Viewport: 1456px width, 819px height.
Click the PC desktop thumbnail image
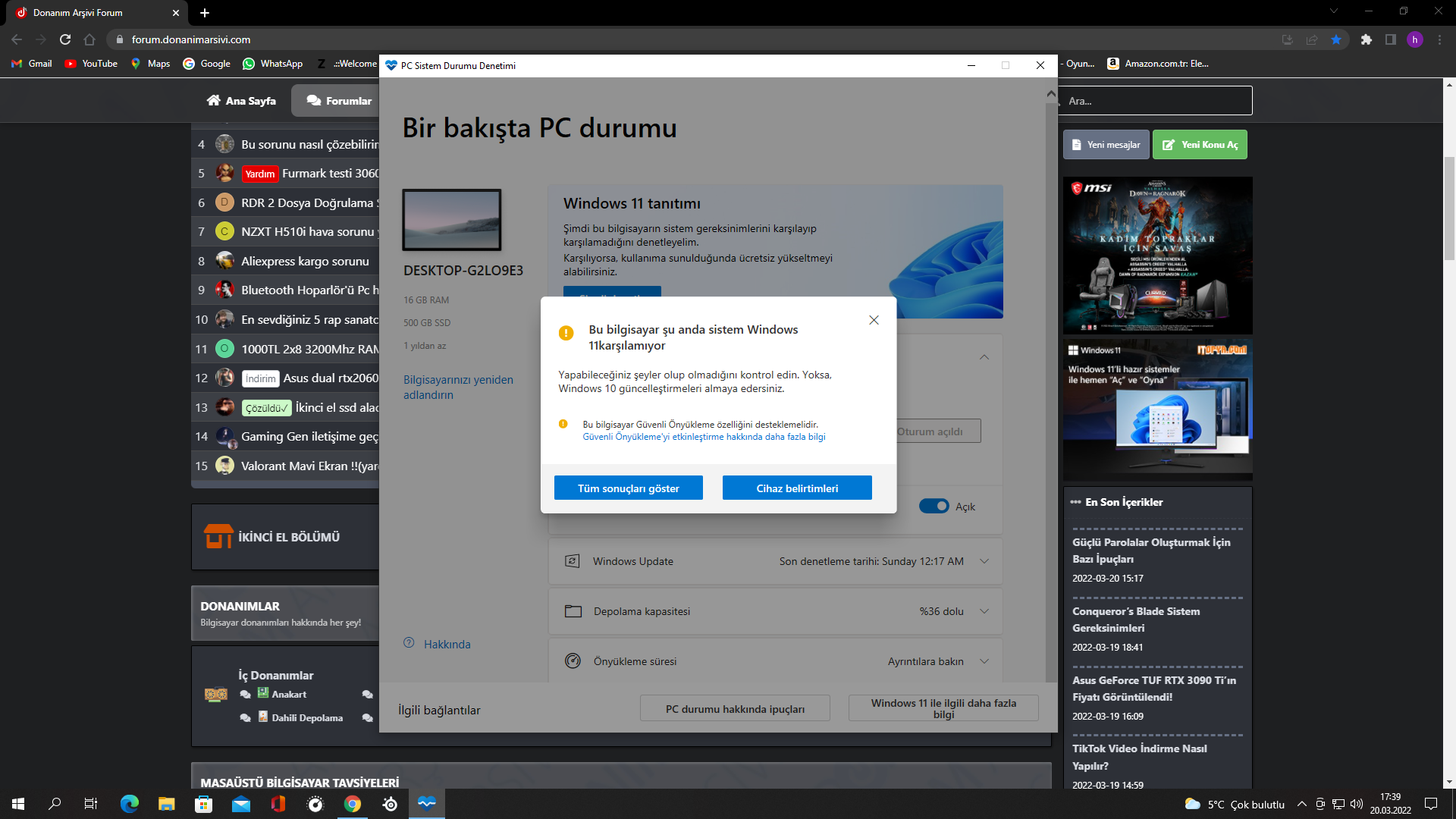(452, 220)
